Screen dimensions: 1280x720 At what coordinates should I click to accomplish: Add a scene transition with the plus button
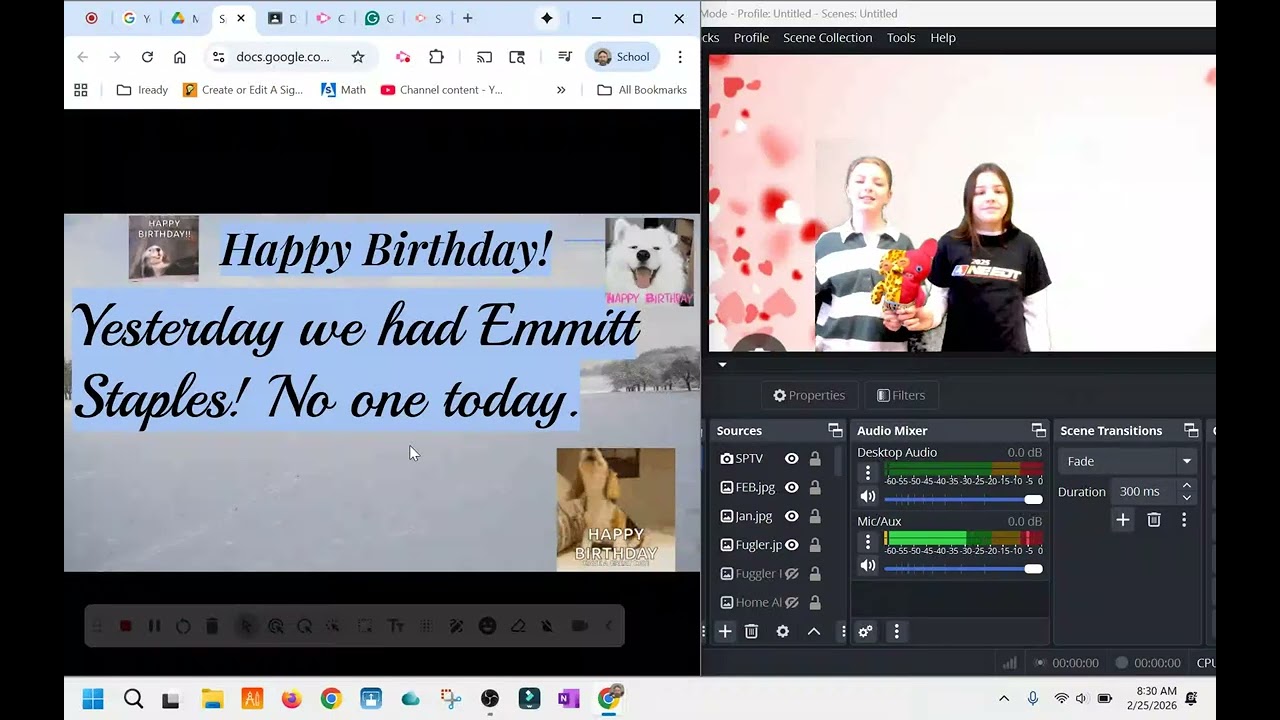pos(1123,520)
